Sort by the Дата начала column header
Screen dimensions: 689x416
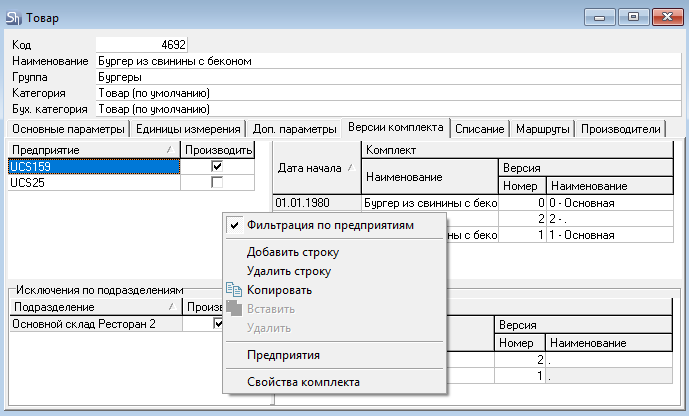click(315, 168)
